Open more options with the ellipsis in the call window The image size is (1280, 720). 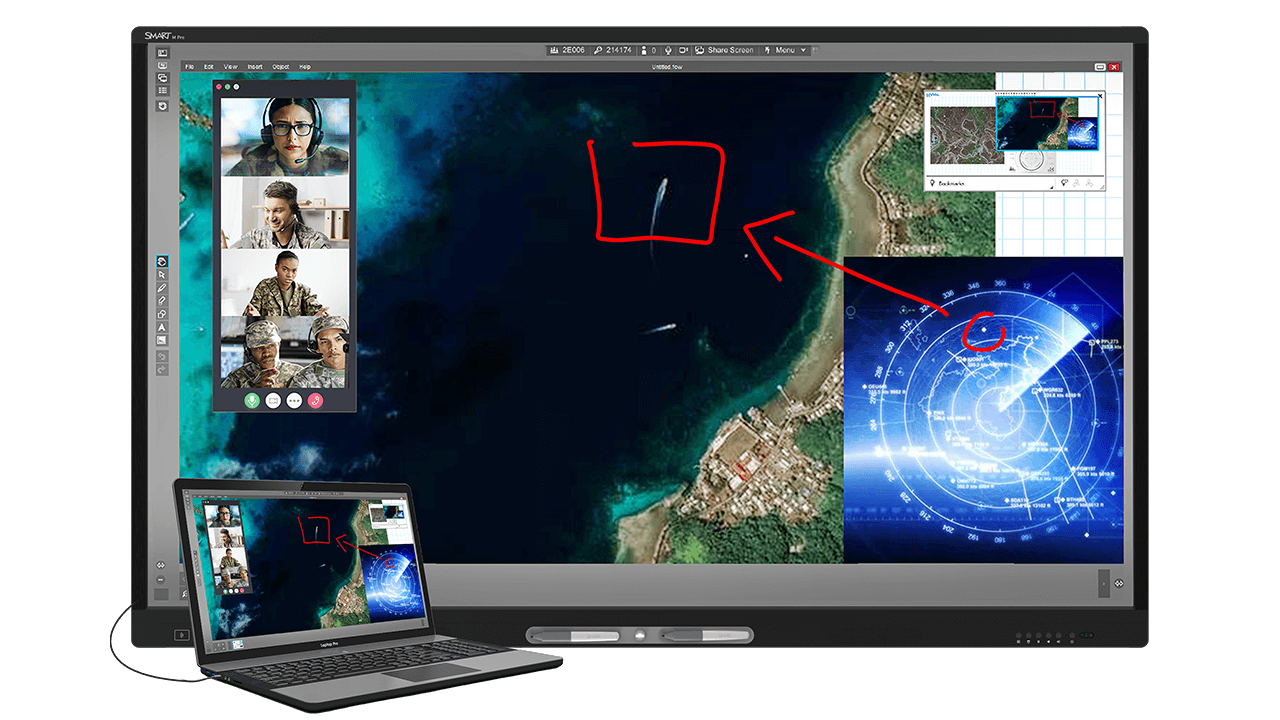[294, 400]
